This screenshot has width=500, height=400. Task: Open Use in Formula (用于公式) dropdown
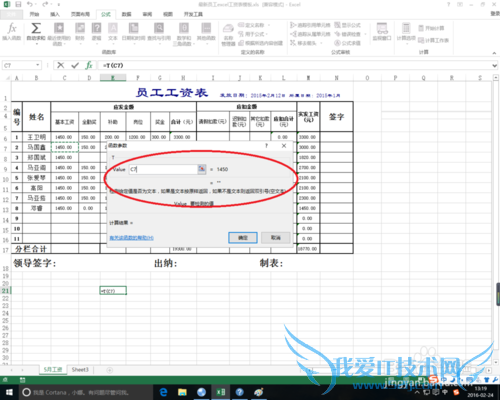click(253, 34)
